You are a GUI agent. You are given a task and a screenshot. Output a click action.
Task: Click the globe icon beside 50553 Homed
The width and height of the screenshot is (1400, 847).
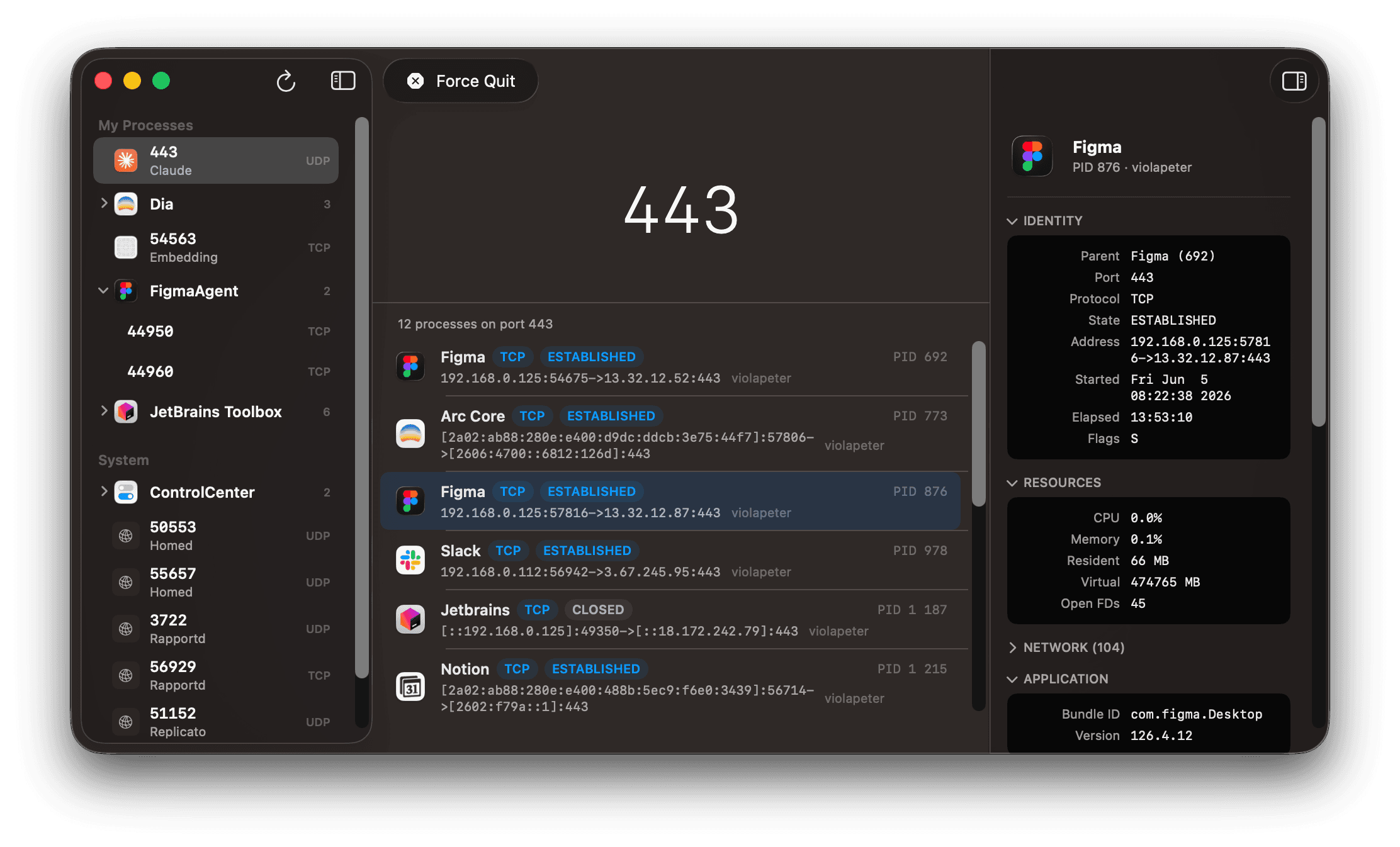click(x=126, y=536)
